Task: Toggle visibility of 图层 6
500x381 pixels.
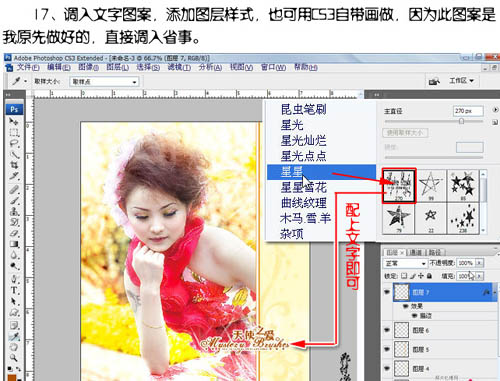Action: [x=387, y=330]
